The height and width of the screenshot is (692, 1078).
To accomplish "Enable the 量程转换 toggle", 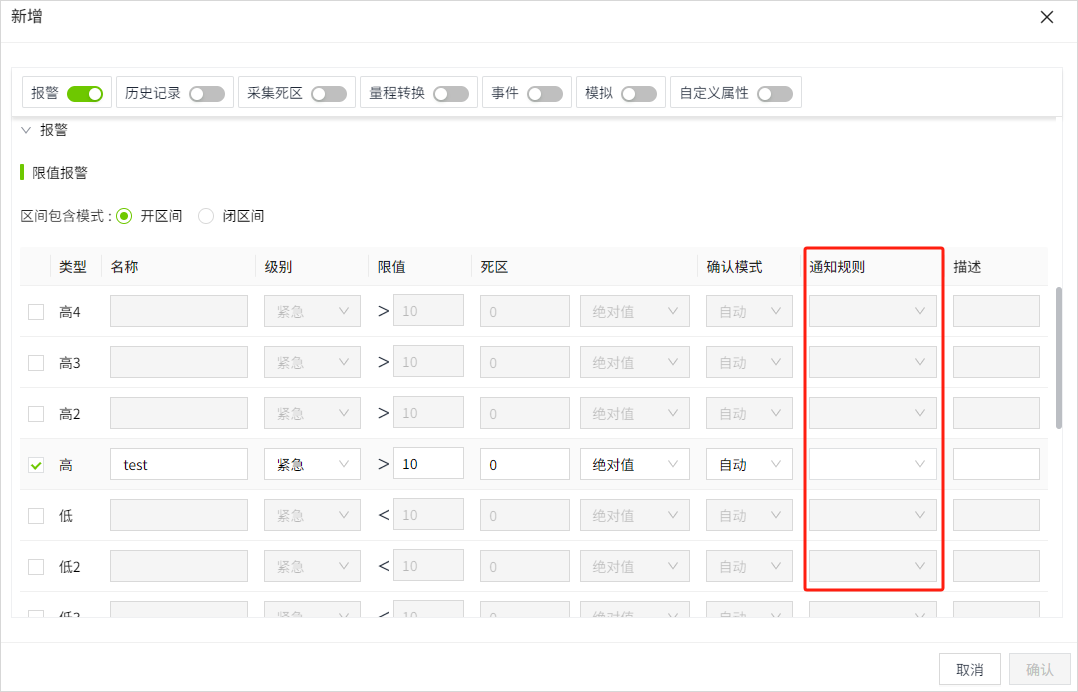I will 451,94.
